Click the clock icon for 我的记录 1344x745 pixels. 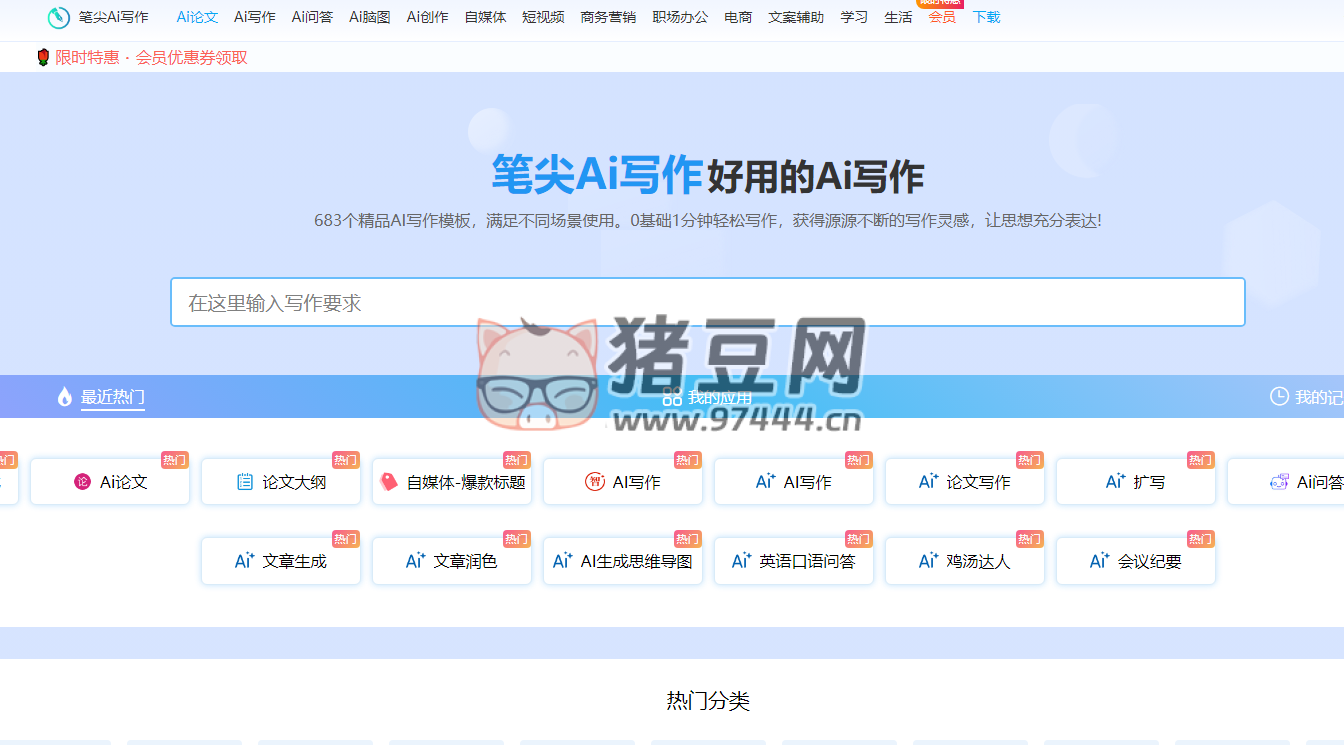[x=1279, y=397]
